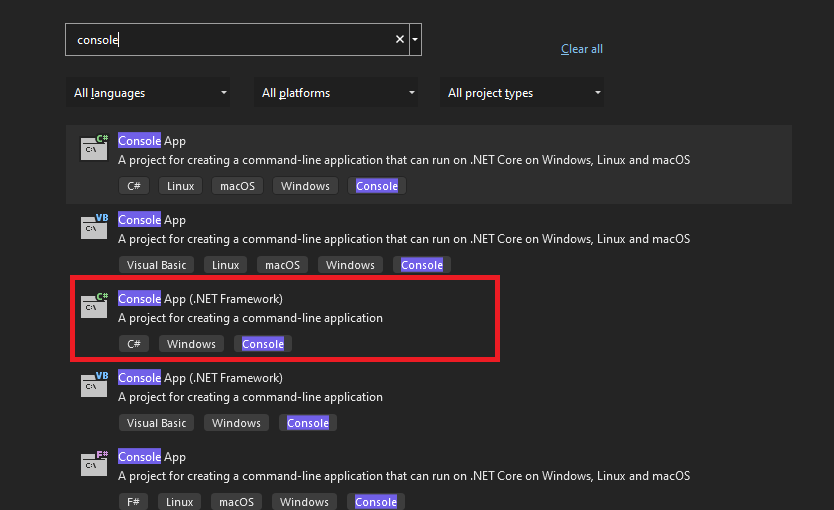Click Windows tag of C# .NET Framework app
This screenshot has width=834, height=510.
pos(191,344)
